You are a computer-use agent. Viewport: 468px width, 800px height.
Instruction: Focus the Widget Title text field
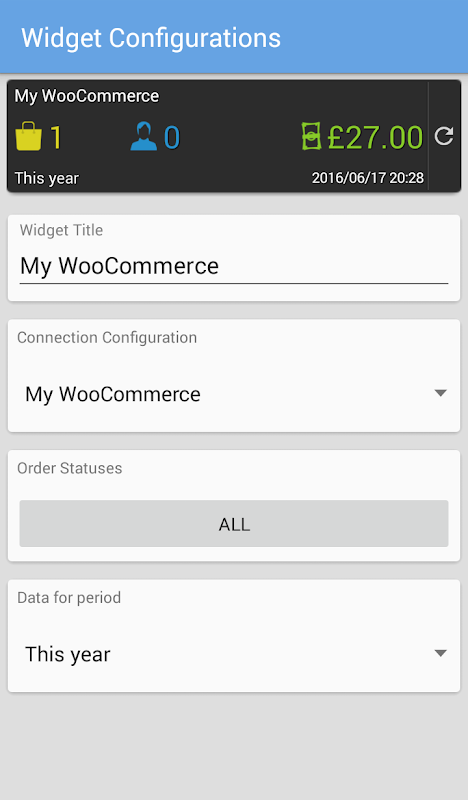[234, 266]
